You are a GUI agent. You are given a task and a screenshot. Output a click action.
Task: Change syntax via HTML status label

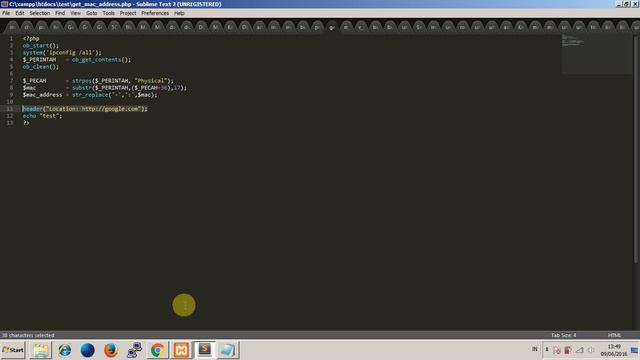pyautogui.click(x=614, y=335)
